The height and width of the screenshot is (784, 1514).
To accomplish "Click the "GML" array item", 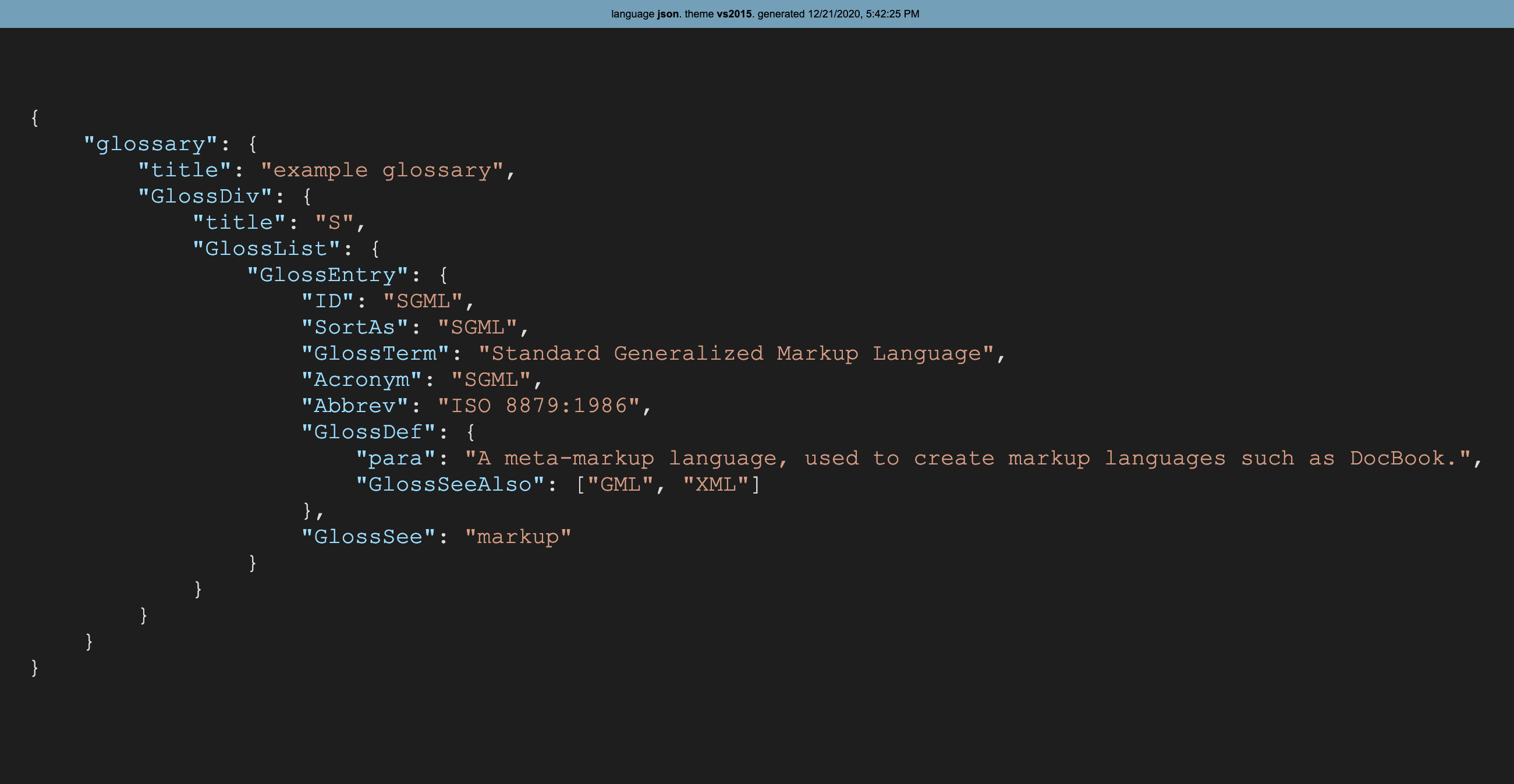I will point(620,484).
